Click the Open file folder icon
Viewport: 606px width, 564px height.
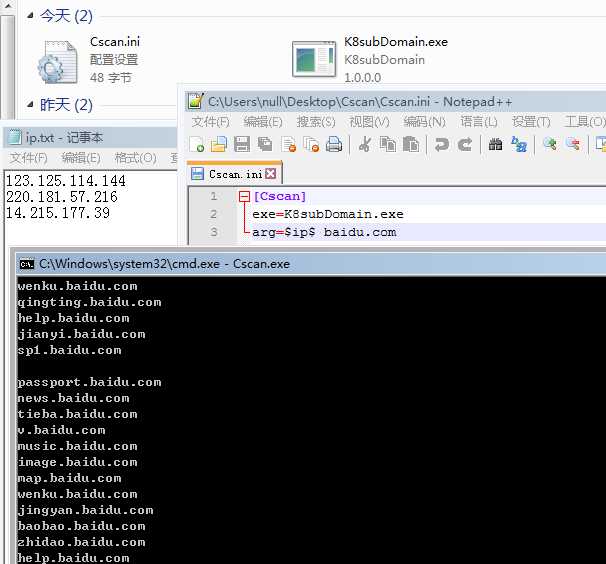pyautogui.click(x=219, y=145)
